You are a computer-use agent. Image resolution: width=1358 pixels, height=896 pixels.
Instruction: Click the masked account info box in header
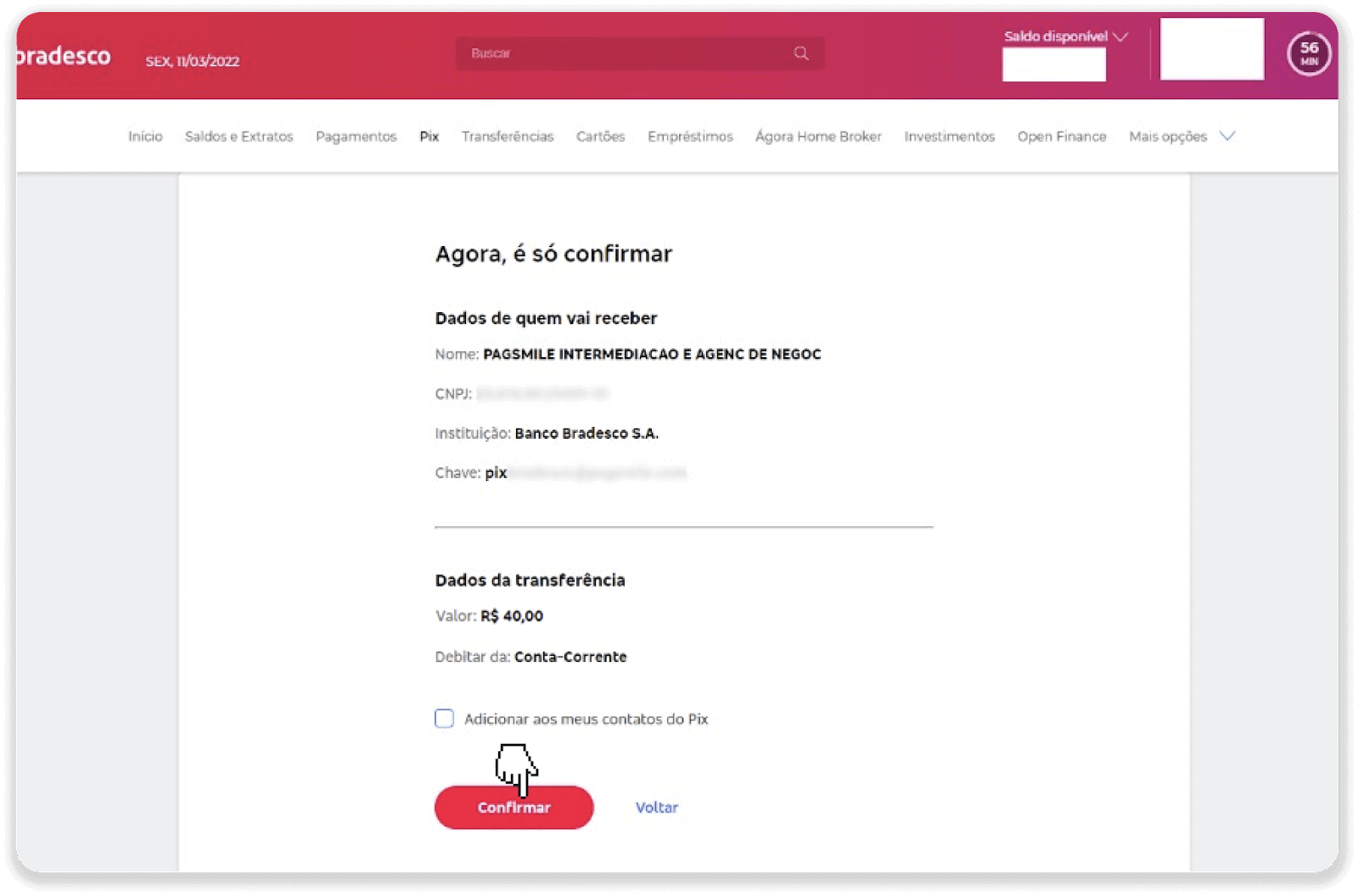(x=1211, y=49)
